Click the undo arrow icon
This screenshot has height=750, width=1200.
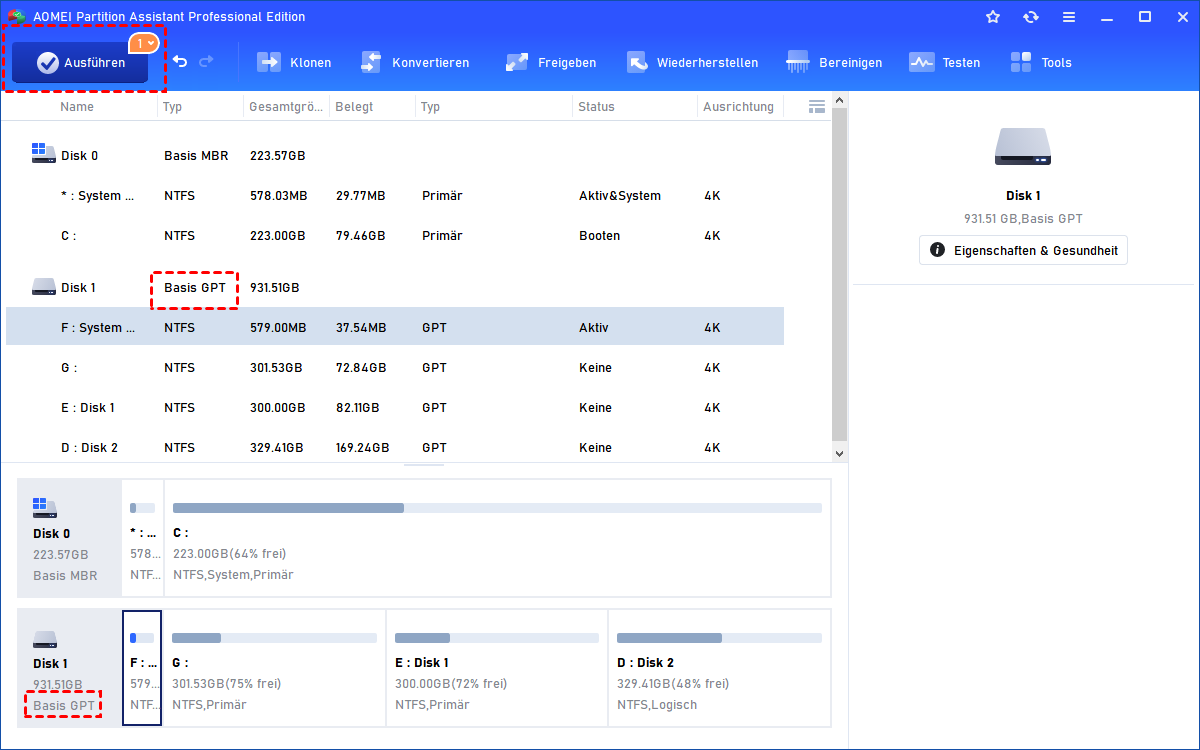(180, 62)
